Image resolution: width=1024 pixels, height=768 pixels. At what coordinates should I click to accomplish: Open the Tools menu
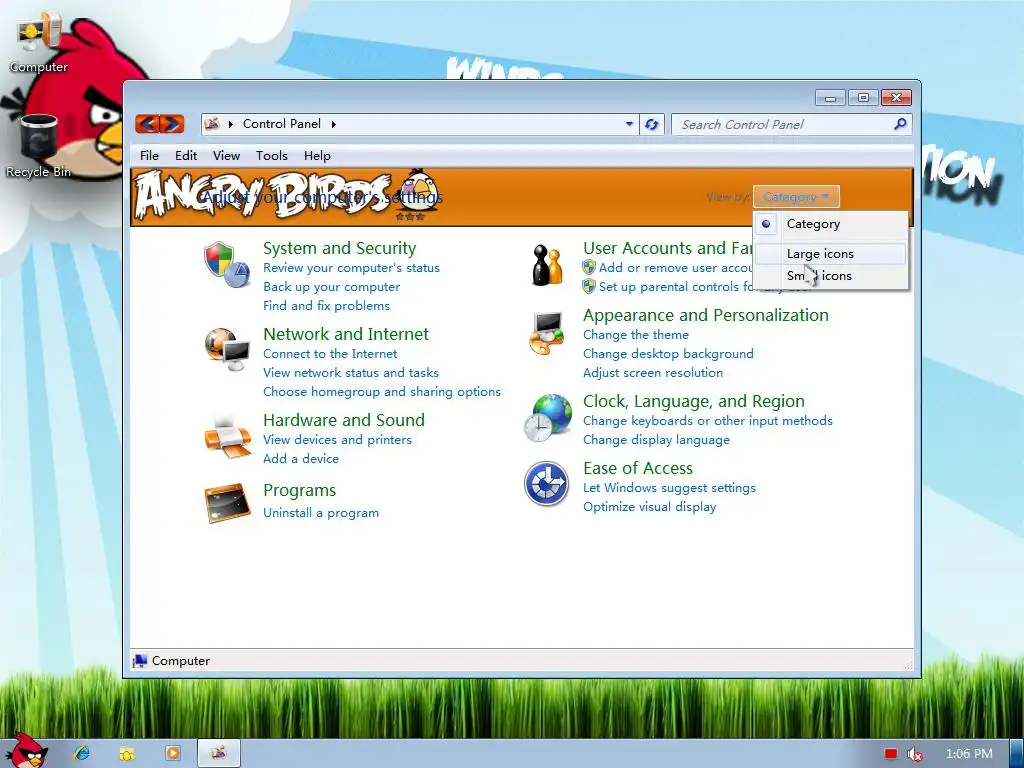[x=272, y=155]
